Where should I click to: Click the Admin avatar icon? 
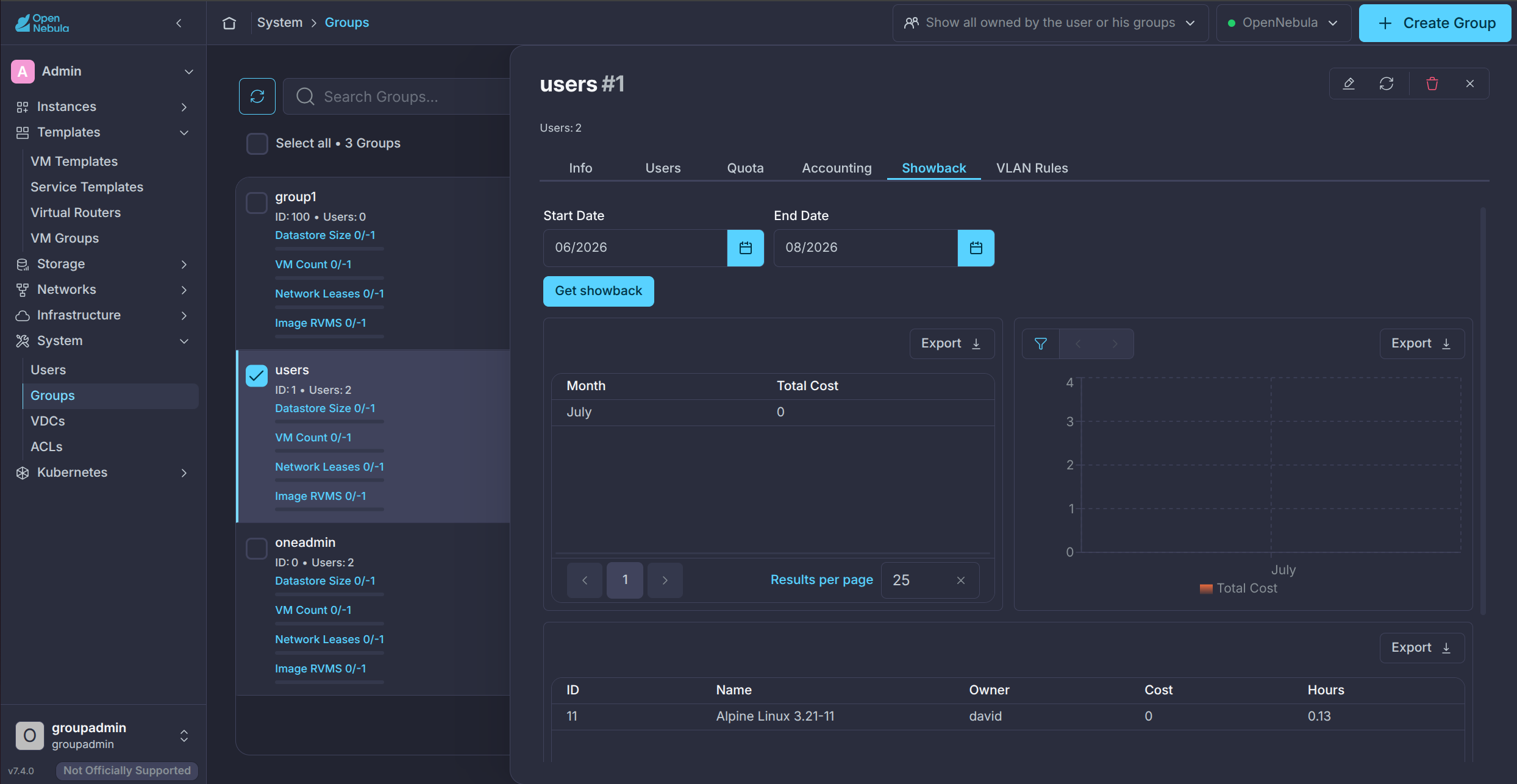[x=23, y=71]
